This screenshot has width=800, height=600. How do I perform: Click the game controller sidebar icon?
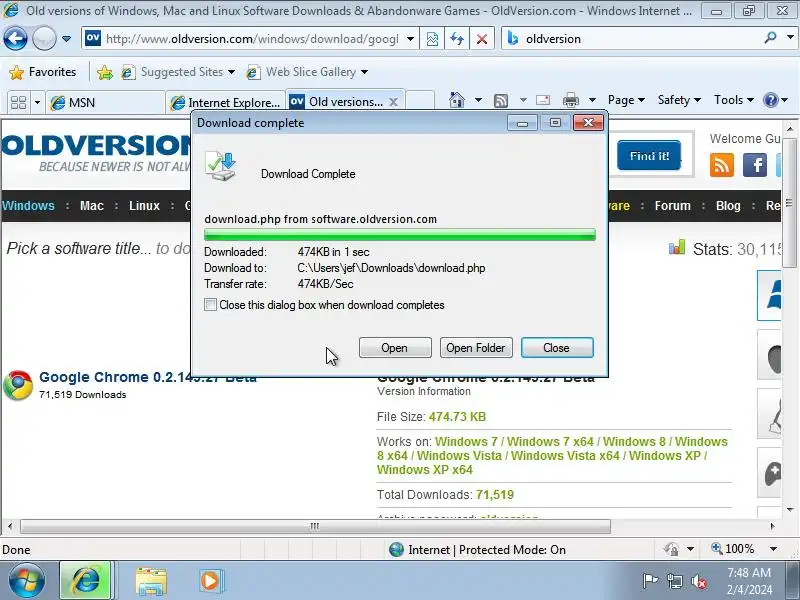coord(771,473)
